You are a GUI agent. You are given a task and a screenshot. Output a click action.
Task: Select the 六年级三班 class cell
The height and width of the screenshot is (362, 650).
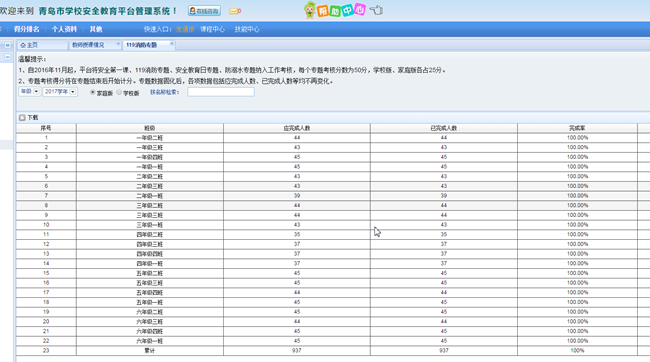click(150, 322)
